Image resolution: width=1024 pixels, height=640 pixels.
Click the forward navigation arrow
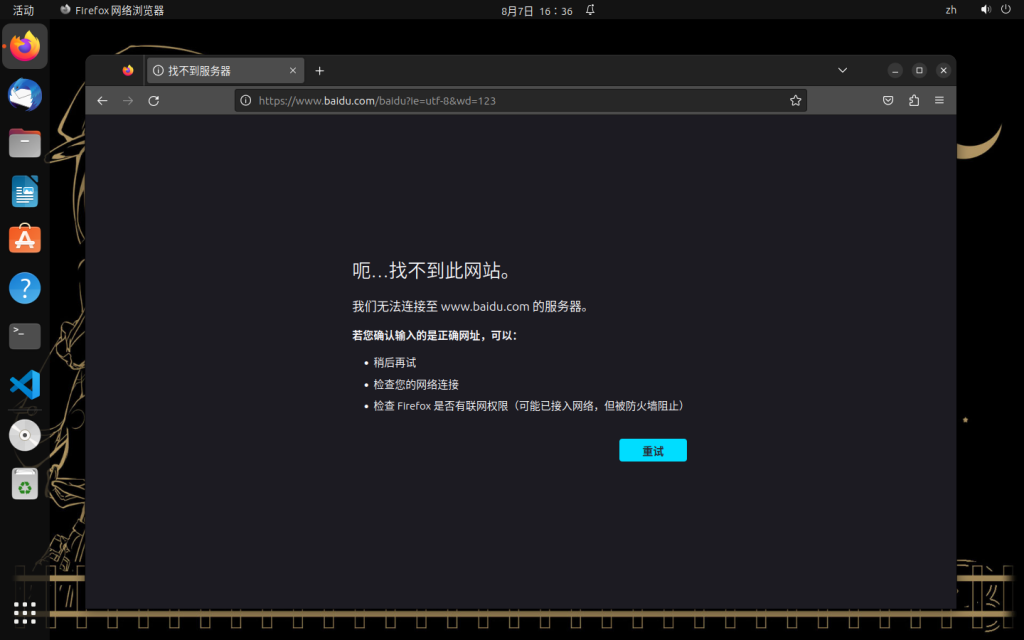click(x=128, y=101)
